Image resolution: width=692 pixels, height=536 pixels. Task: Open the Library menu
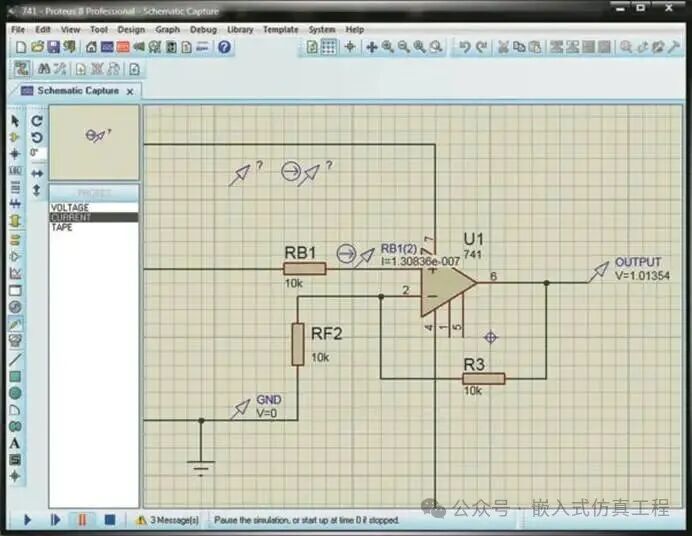[x=240, y=30]
